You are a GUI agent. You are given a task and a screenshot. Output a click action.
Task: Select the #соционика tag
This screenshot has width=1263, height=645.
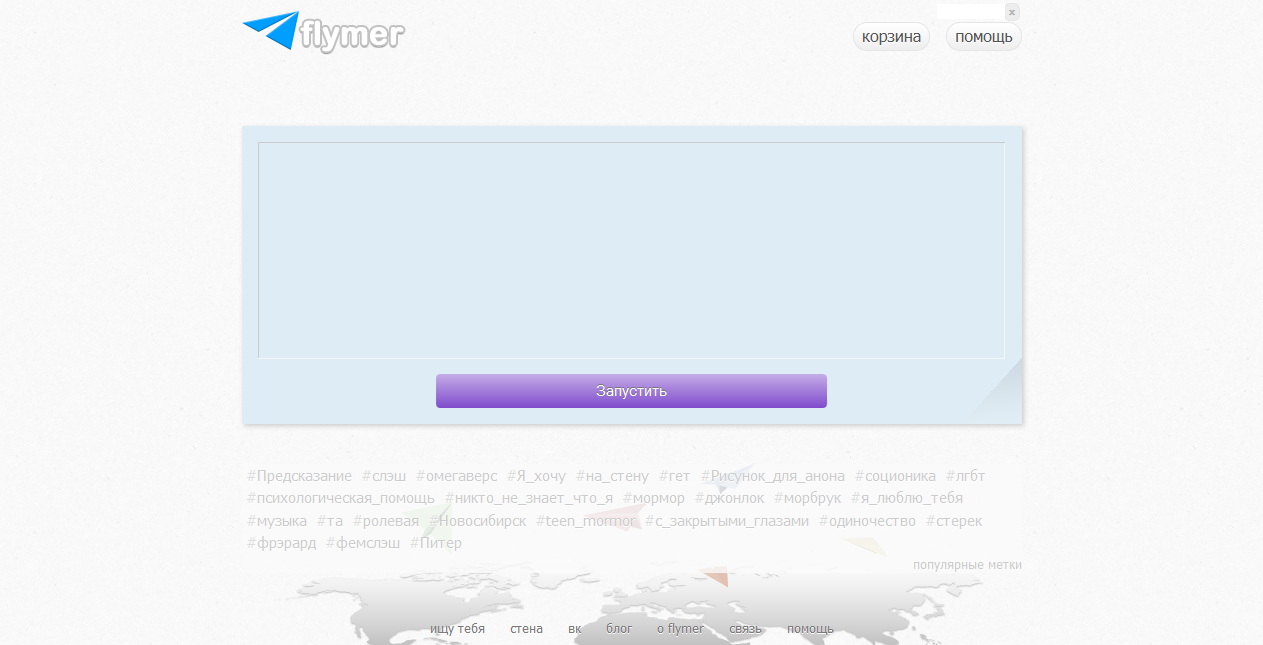click(x=895, y=476)
